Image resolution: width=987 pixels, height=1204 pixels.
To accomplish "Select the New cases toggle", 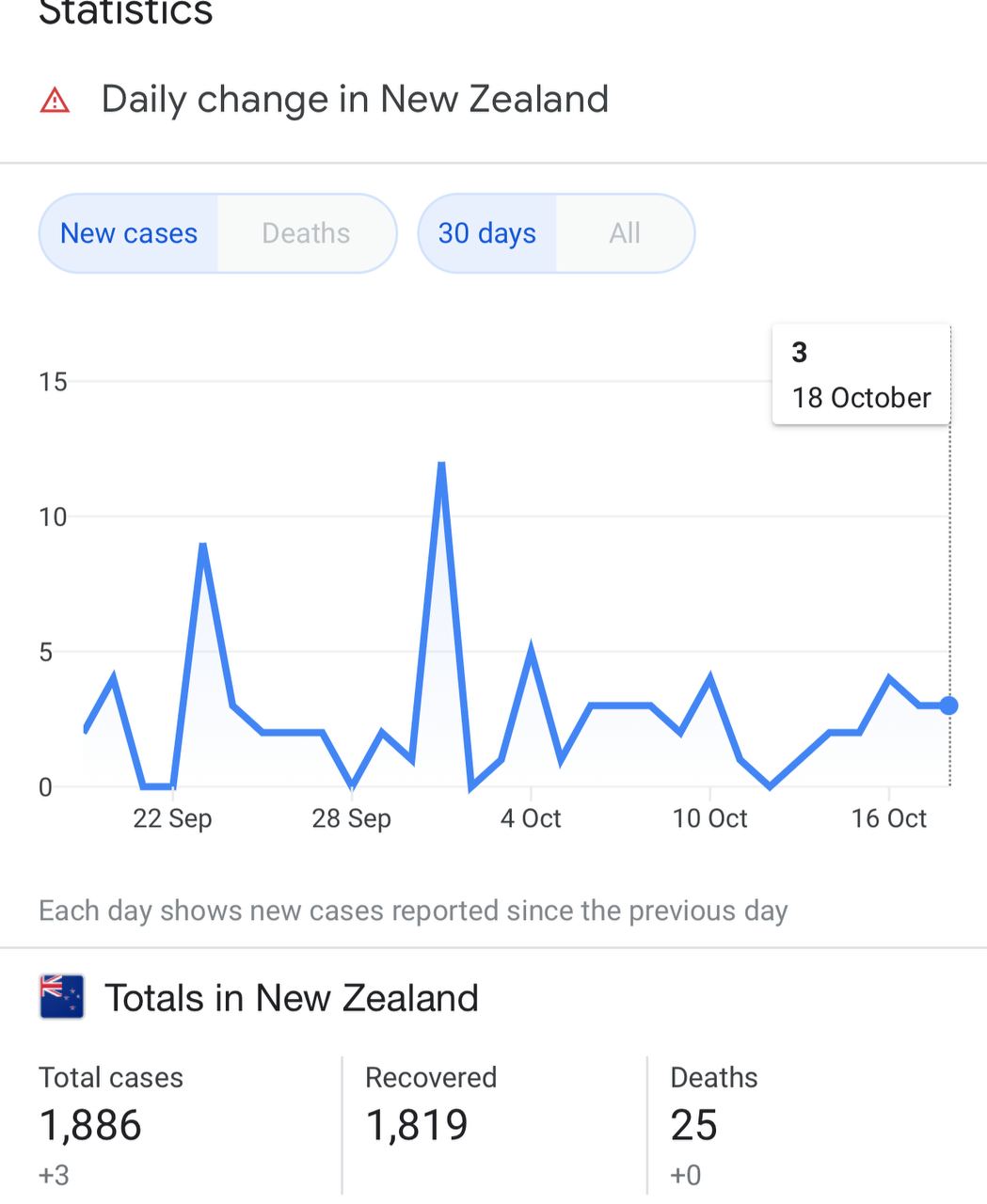I will (x=129, y=233).
